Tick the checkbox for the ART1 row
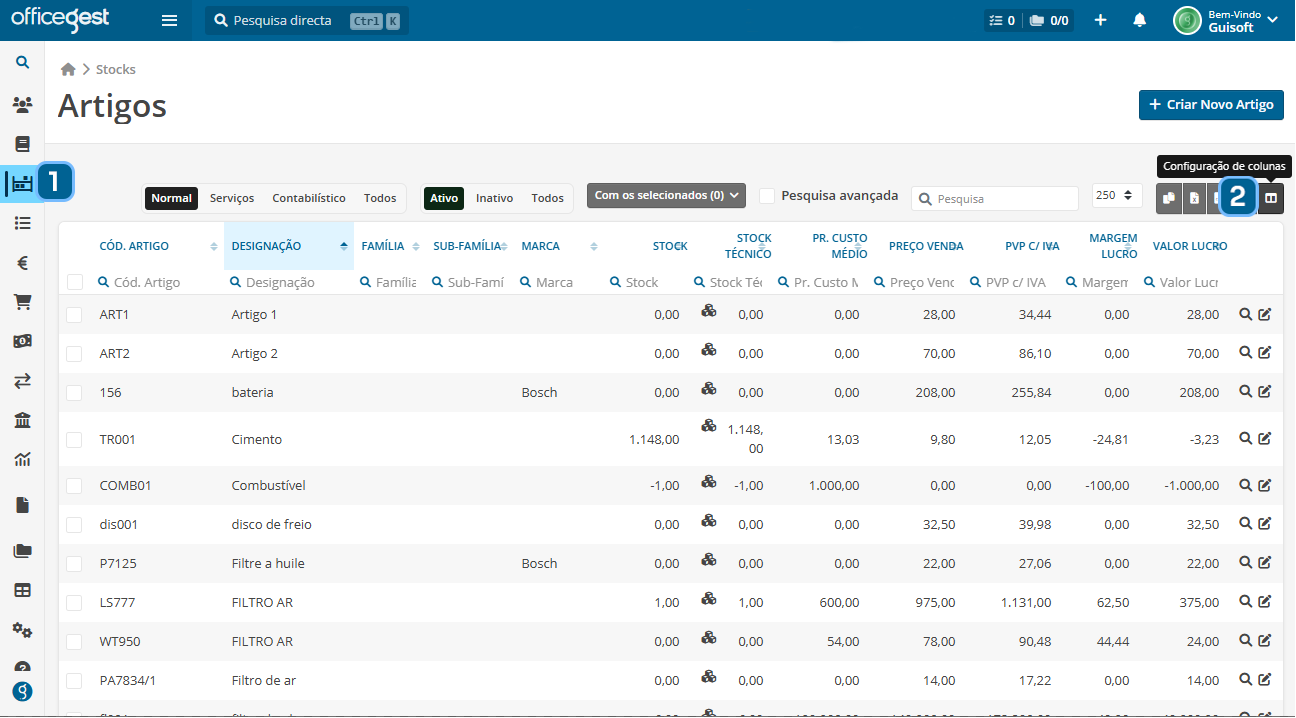This screenshot has width=1296, height=718. click(x=75, y=315)
